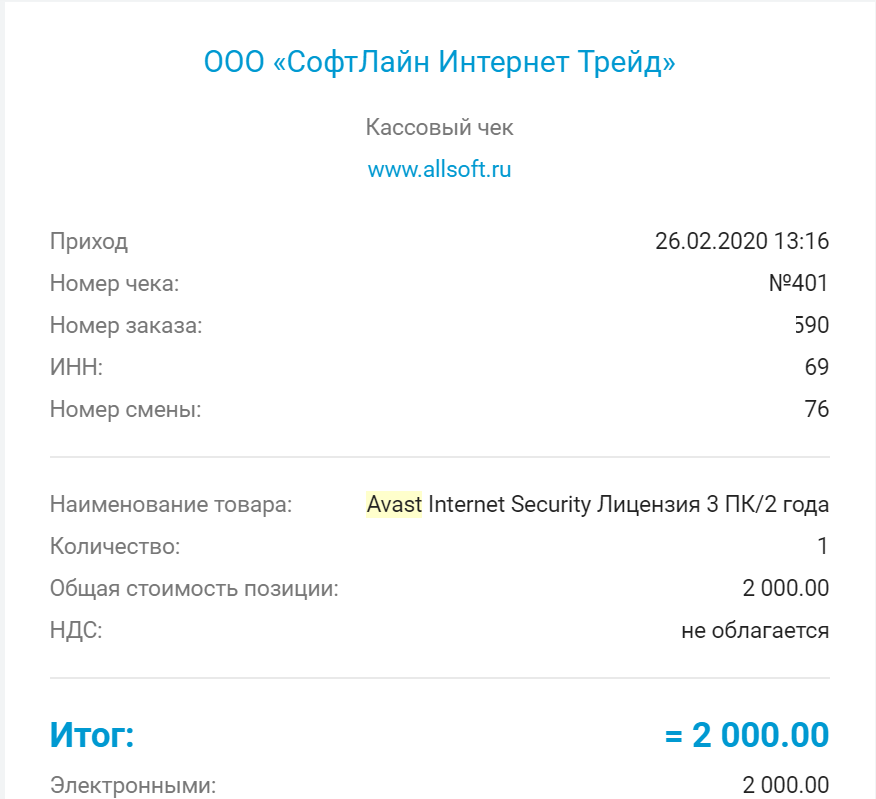The image size is (876, 799).
Task: Click the Номер чека label
Action: click(114, 283)
